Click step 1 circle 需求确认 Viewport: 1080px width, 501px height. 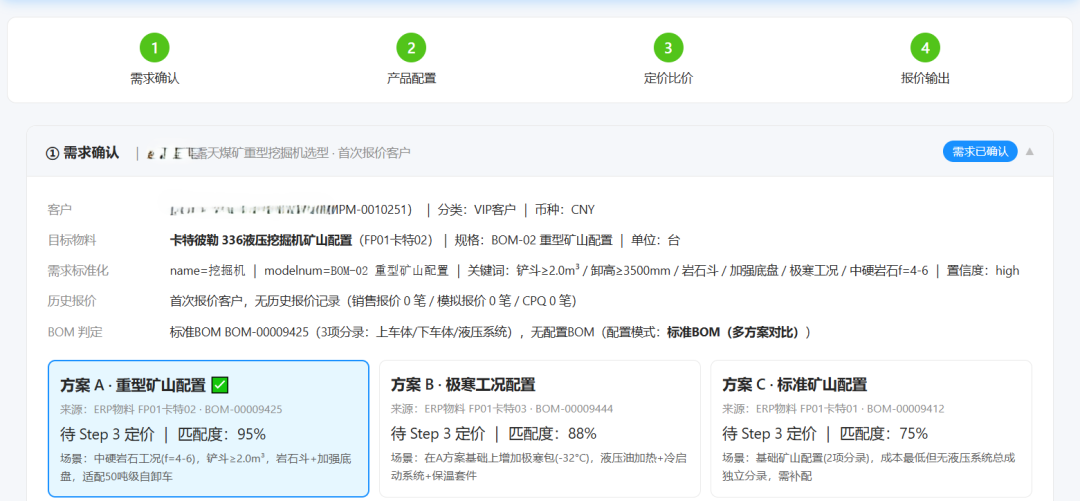pyautogui.click(x=154, y=48)
